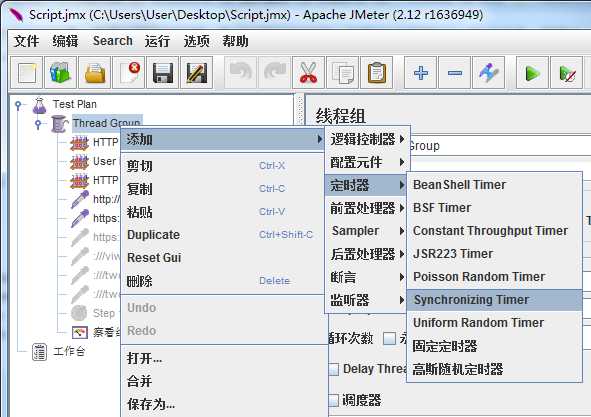The image size is (591, 417).
Task: Choose JSR223 Timer
Action: [x=495, y=254]
